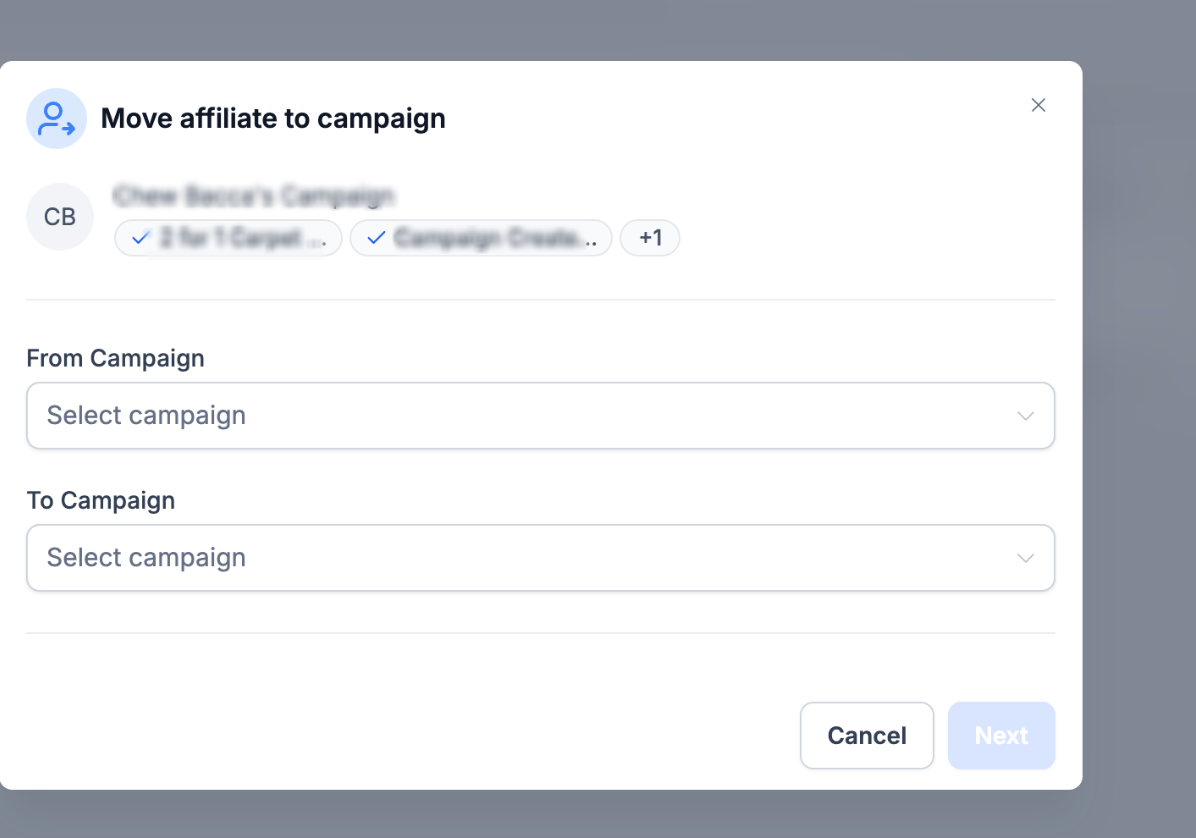Click Select campaign placeholder under From Campaign

(146, 416)
